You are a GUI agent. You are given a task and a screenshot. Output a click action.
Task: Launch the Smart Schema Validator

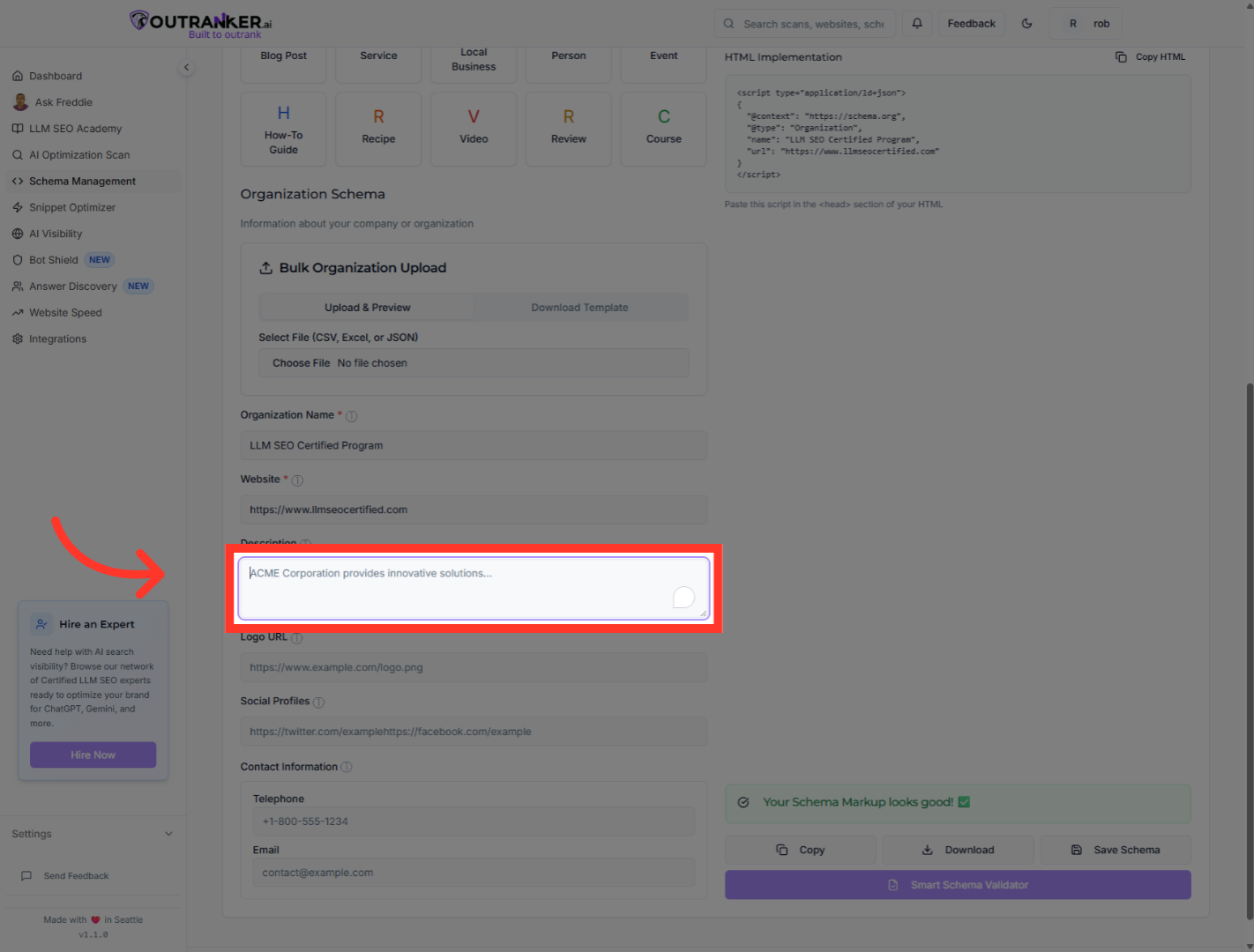(958, 885)
